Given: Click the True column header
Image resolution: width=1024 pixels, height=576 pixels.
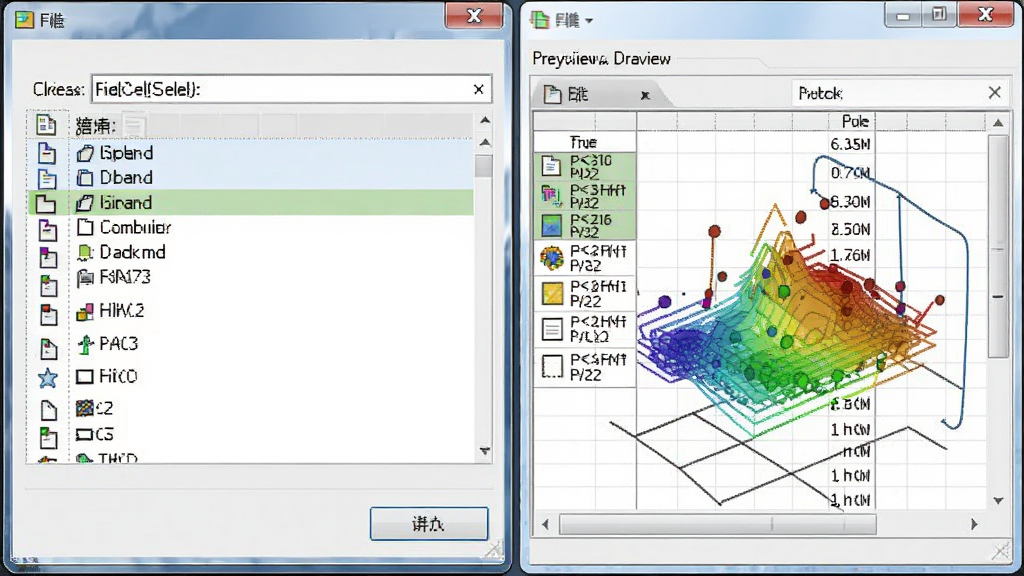Looking at the screenshot, I should pos(584,142).
